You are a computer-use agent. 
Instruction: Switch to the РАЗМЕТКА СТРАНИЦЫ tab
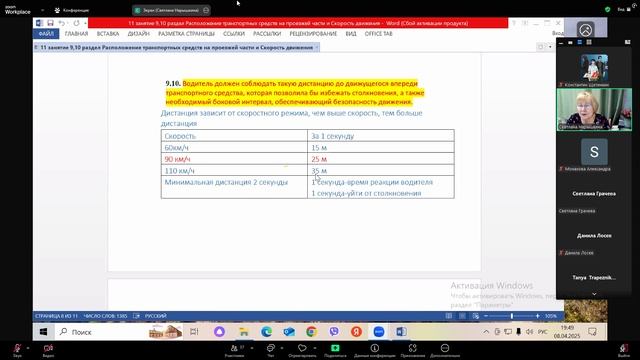[186, 34]
